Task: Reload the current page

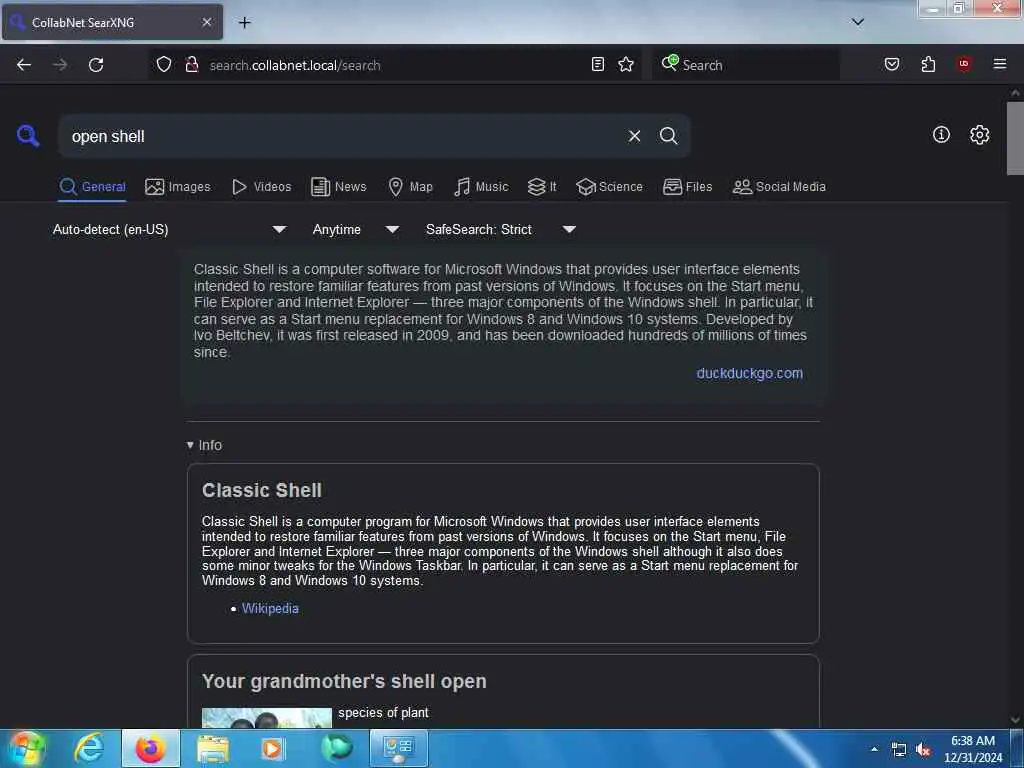Action: 96,65
